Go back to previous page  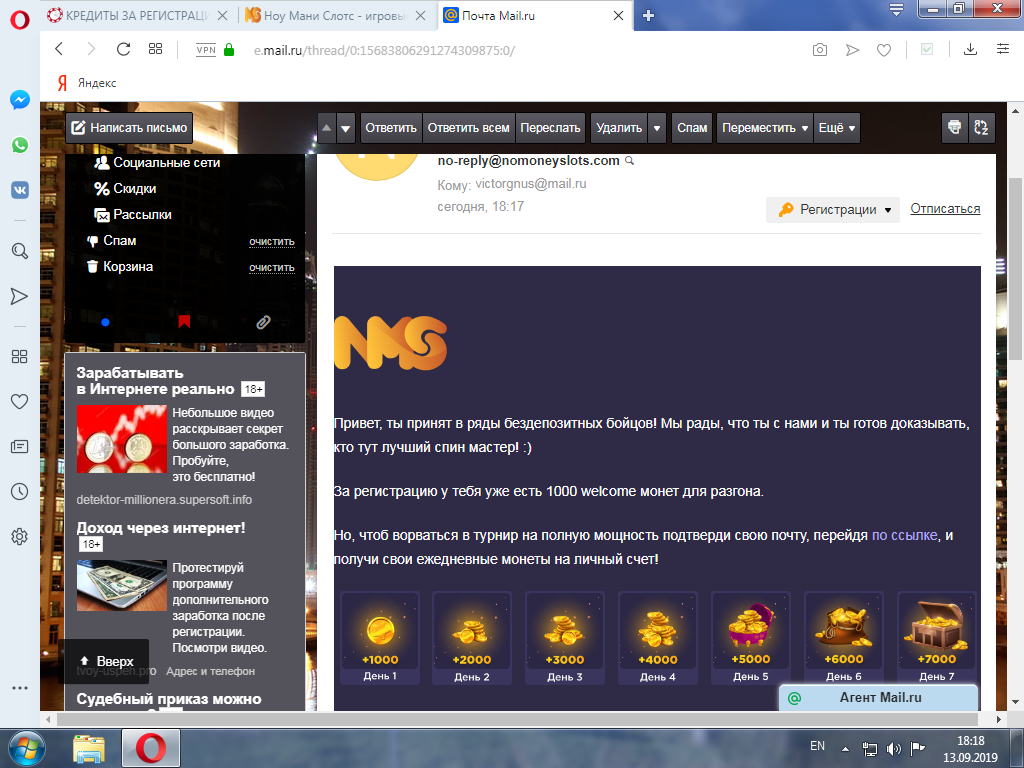(x=59, y=49)
